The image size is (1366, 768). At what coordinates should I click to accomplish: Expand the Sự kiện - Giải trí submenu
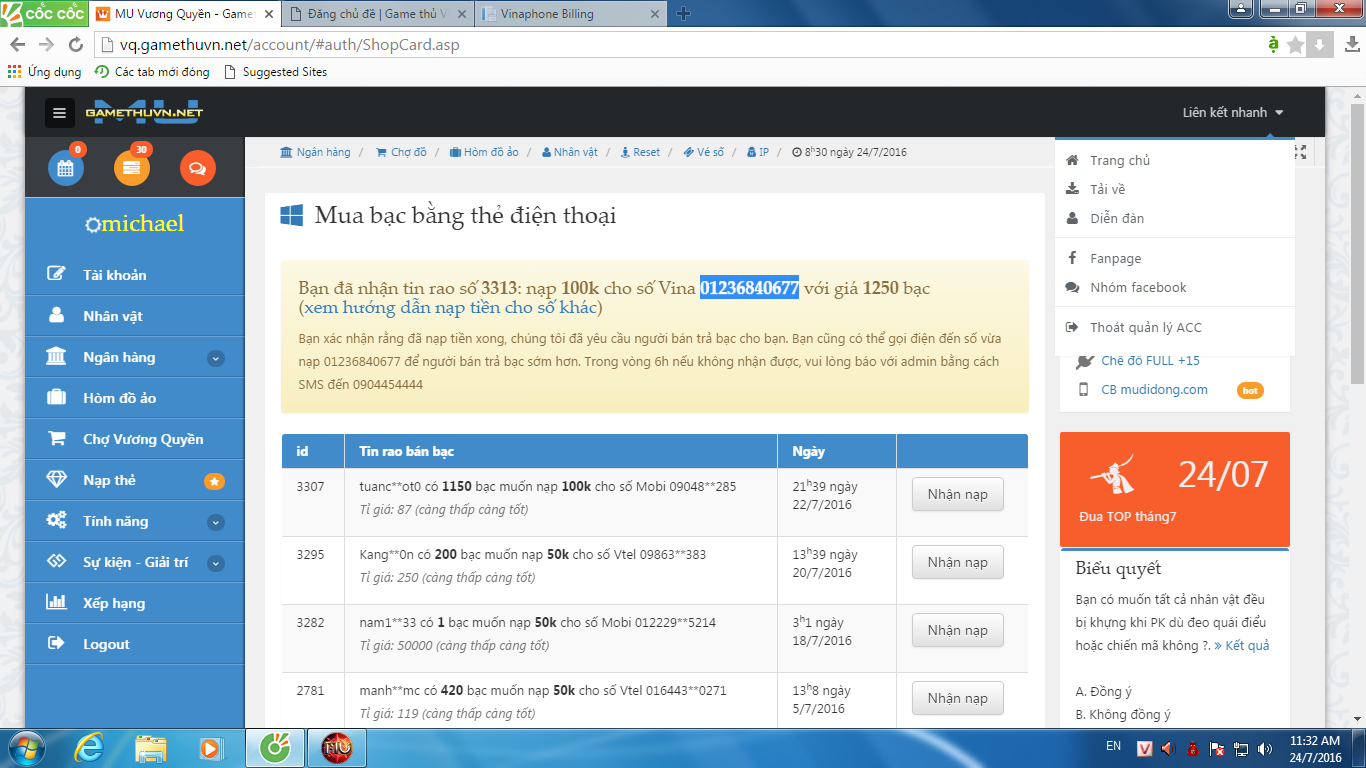(x=215, y=563)
